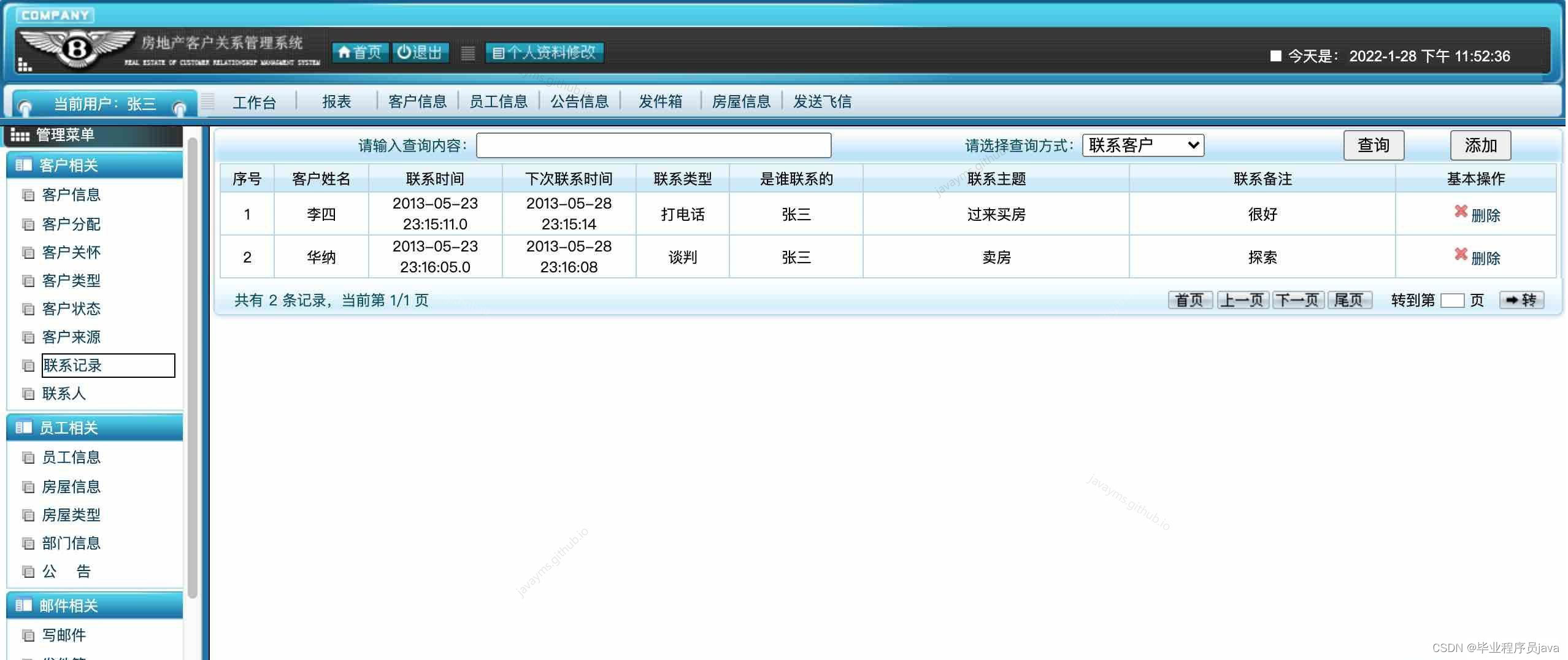Click the icon beside 联系人
Viewport: 1568px width, 660px height.
[x=28, y=394]
